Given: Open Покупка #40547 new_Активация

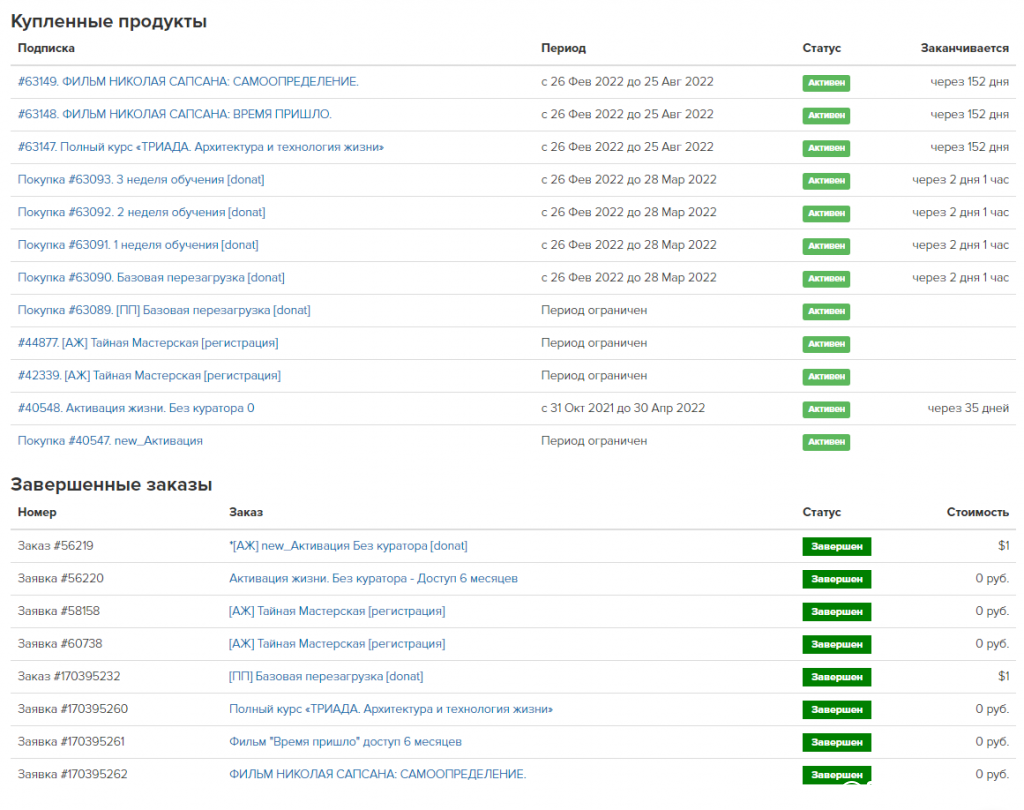Looking at the screenshot, I should 110,441.
